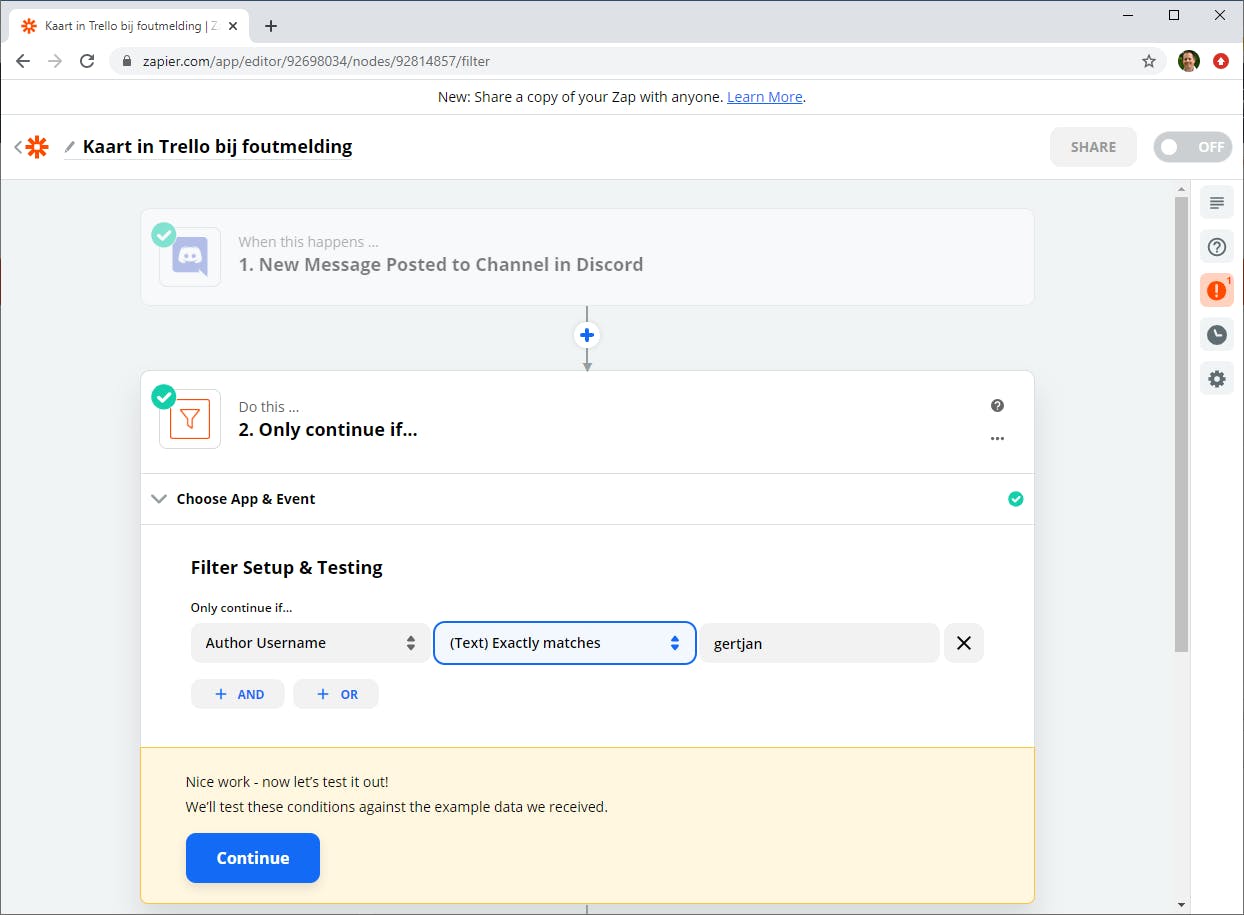The image size is (1244, 915).
Task: Follow the Learn More link
Action: coord(765,97)
